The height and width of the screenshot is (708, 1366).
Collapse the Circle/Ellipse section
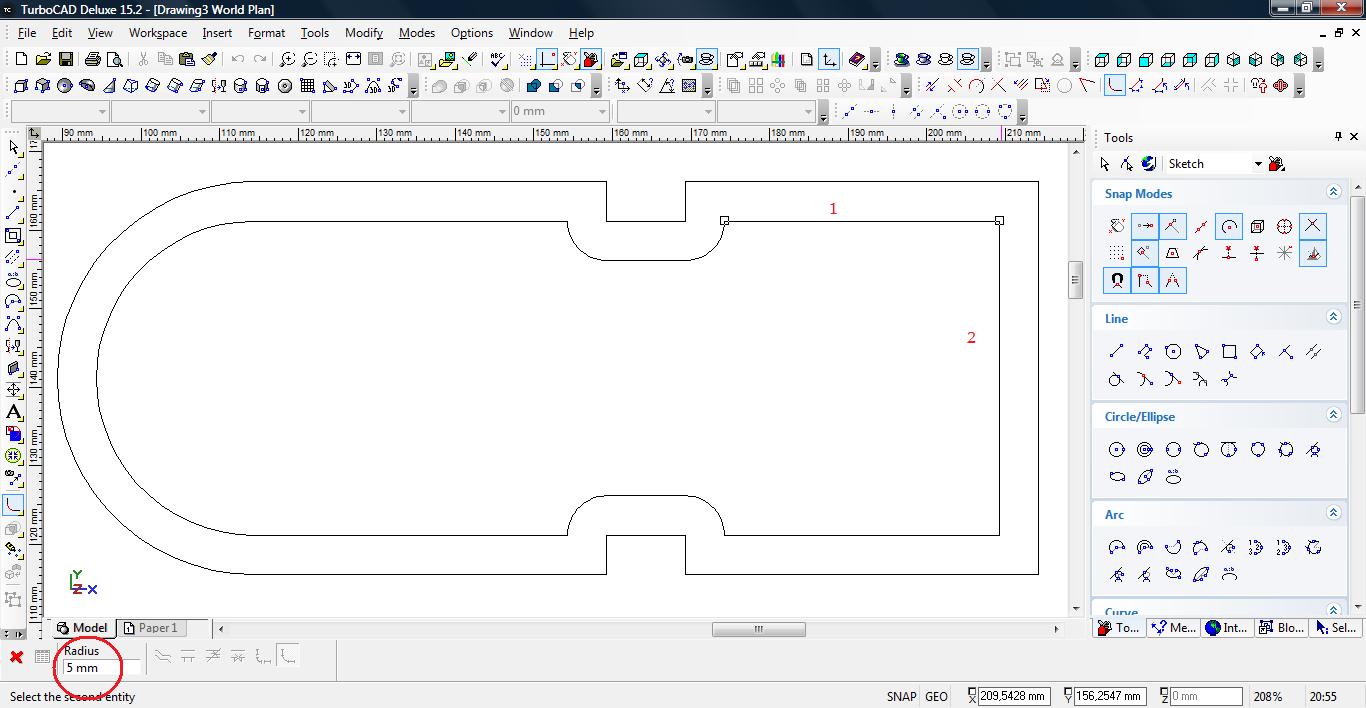(x=1332, y=415)
